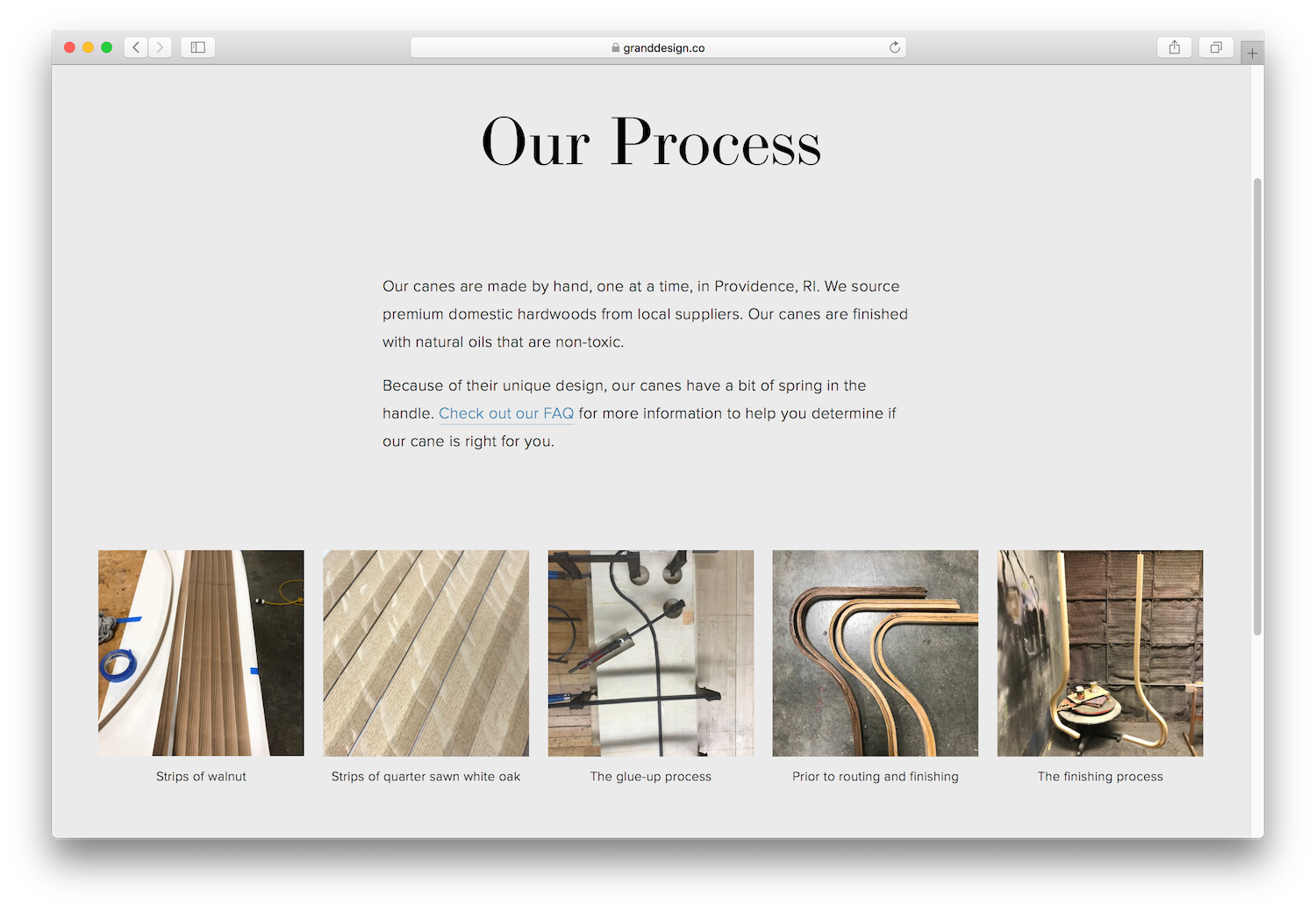The image size is (1316, 912).
Task: Click the page's vertical scrollbar thumb
Action: (x=1257, y=406)
